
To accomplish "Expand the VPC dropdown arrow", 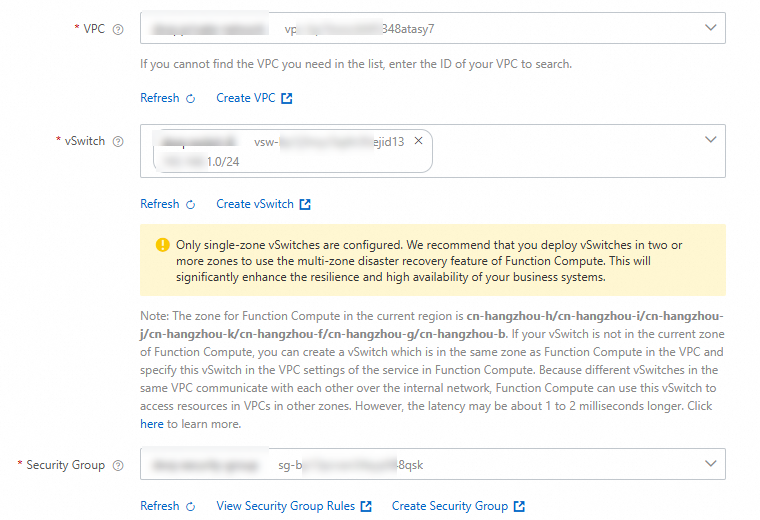I will 710,28.
